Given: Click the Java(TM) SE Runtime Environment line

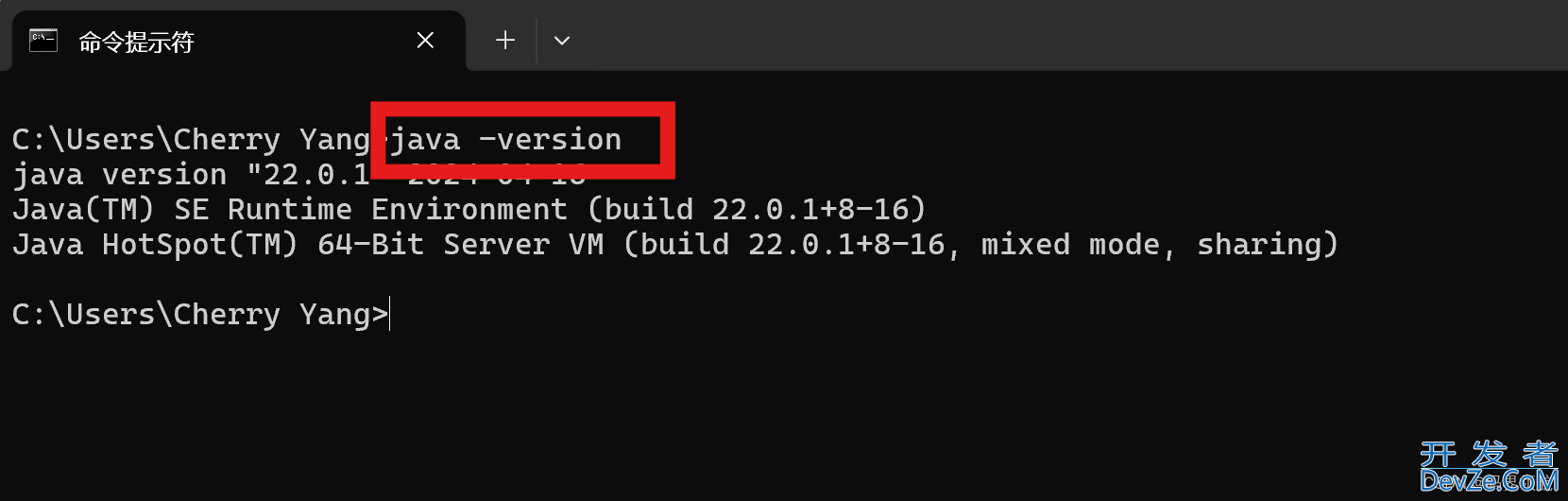Looking at the screenshot, I should [x=469, y=210].
